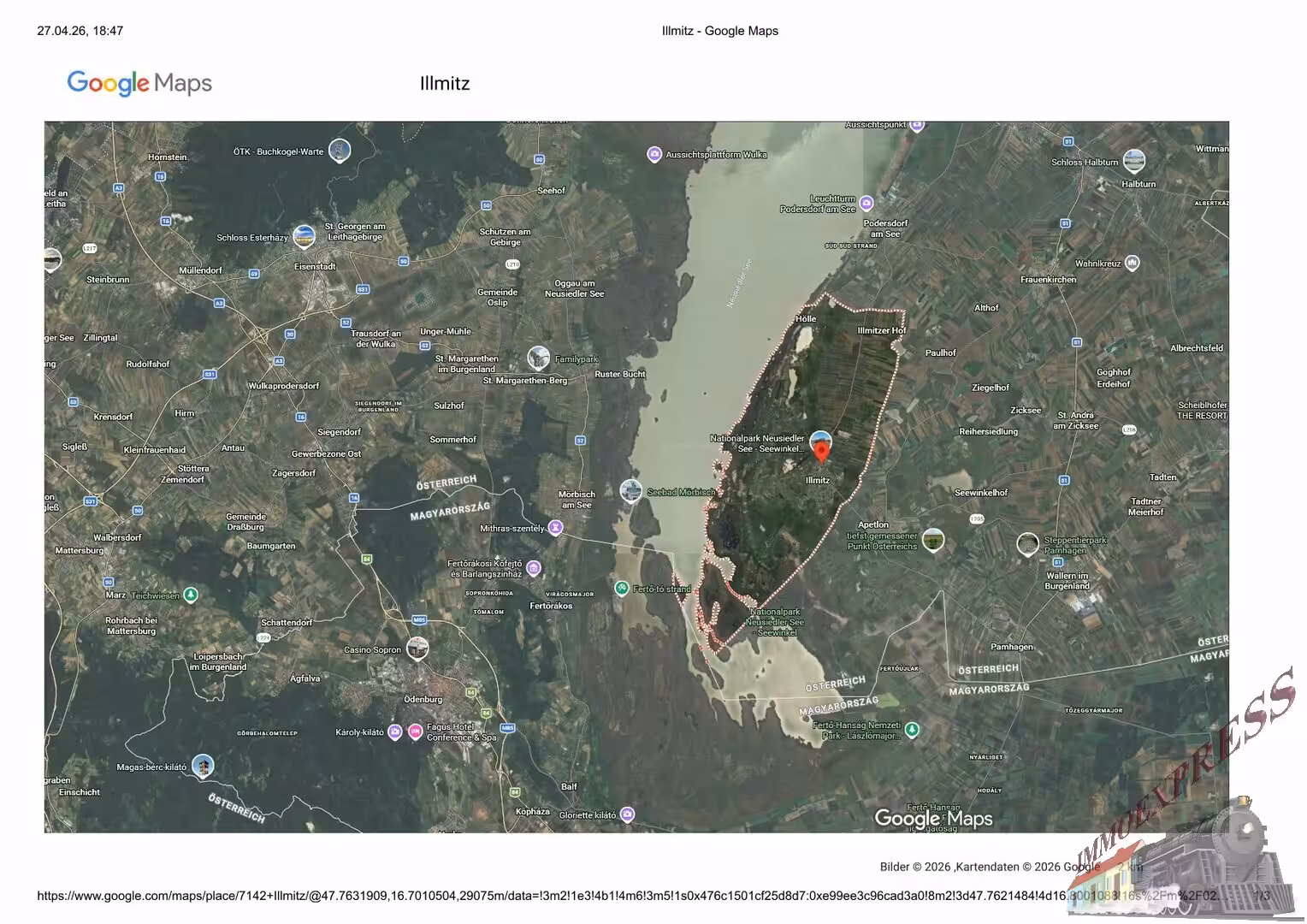Screen dimensions: 1307x924
Task: Click the Schattendorf village label
Action: pos(287,623)
